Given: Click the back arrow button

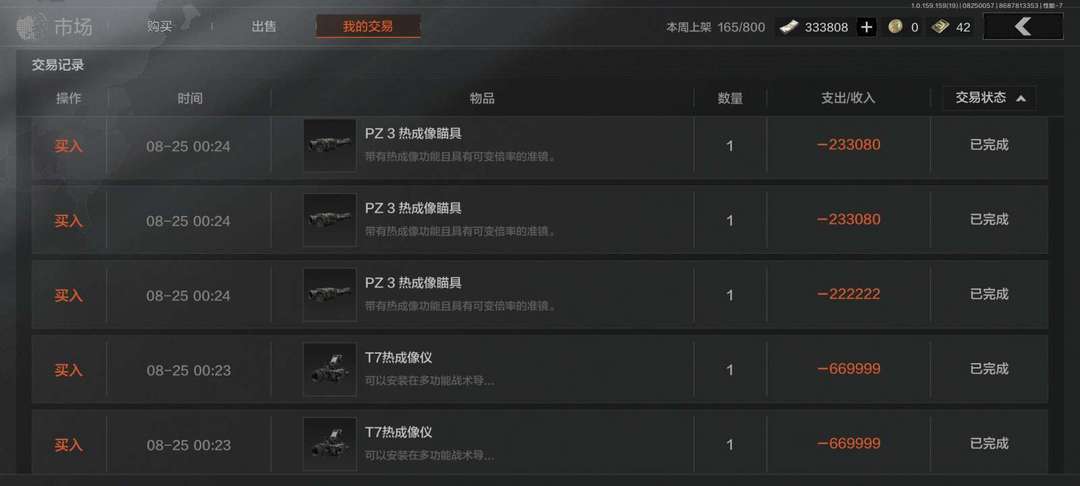Looking at the screenshot, I should coord(1023,27).
